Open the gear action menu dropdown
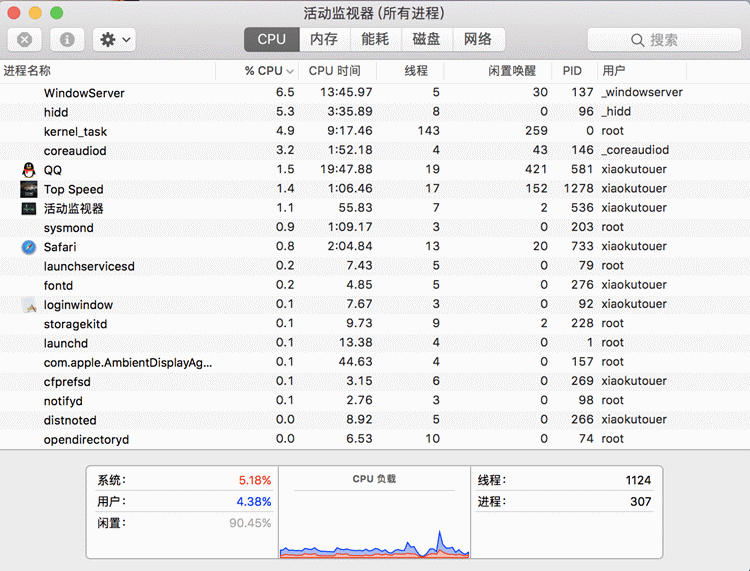Screen dimensions: 750x571 point(114,39)
